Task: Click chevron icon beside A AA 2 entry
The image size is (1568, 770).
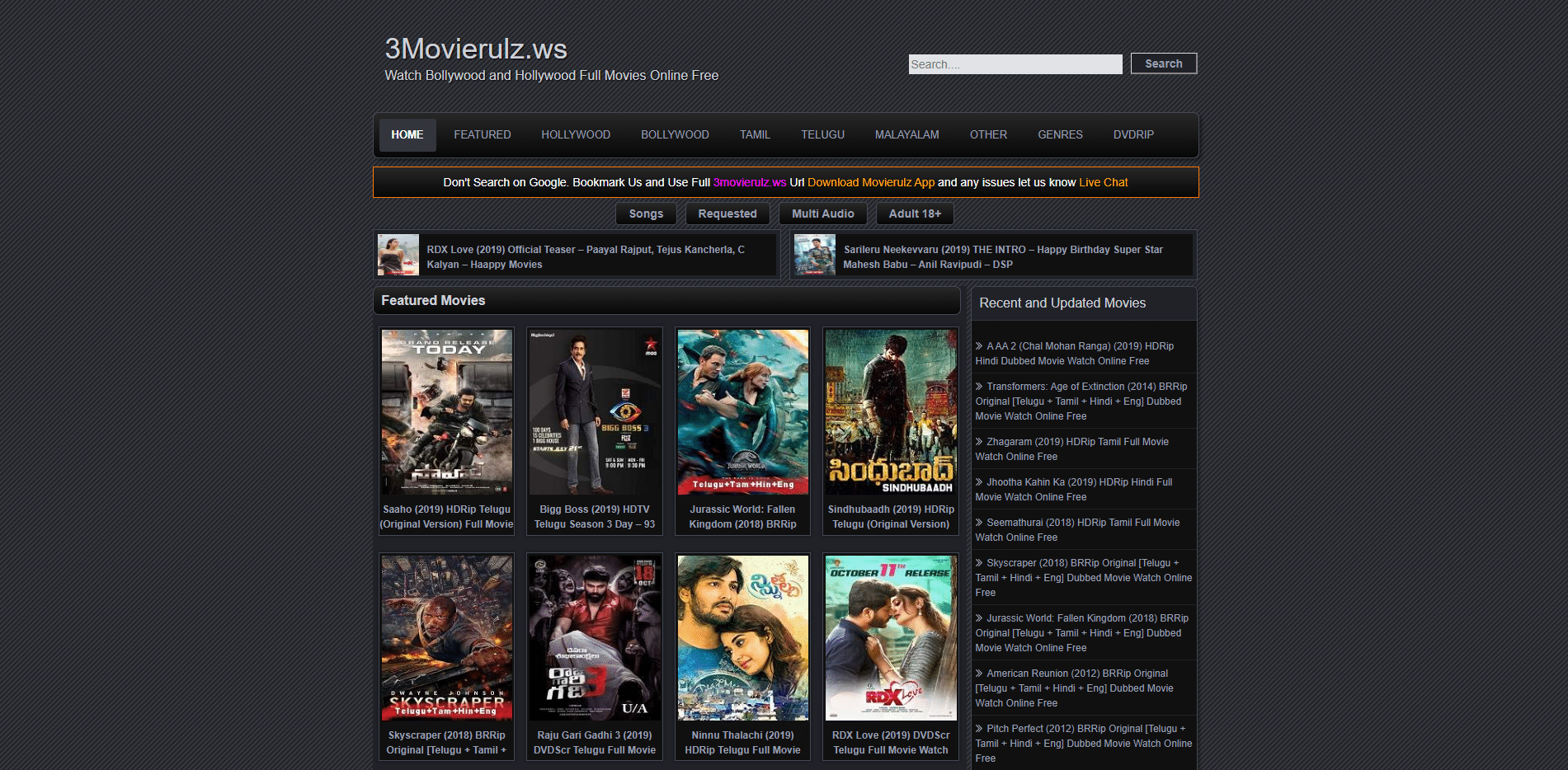Action: [x=979, y=346]
